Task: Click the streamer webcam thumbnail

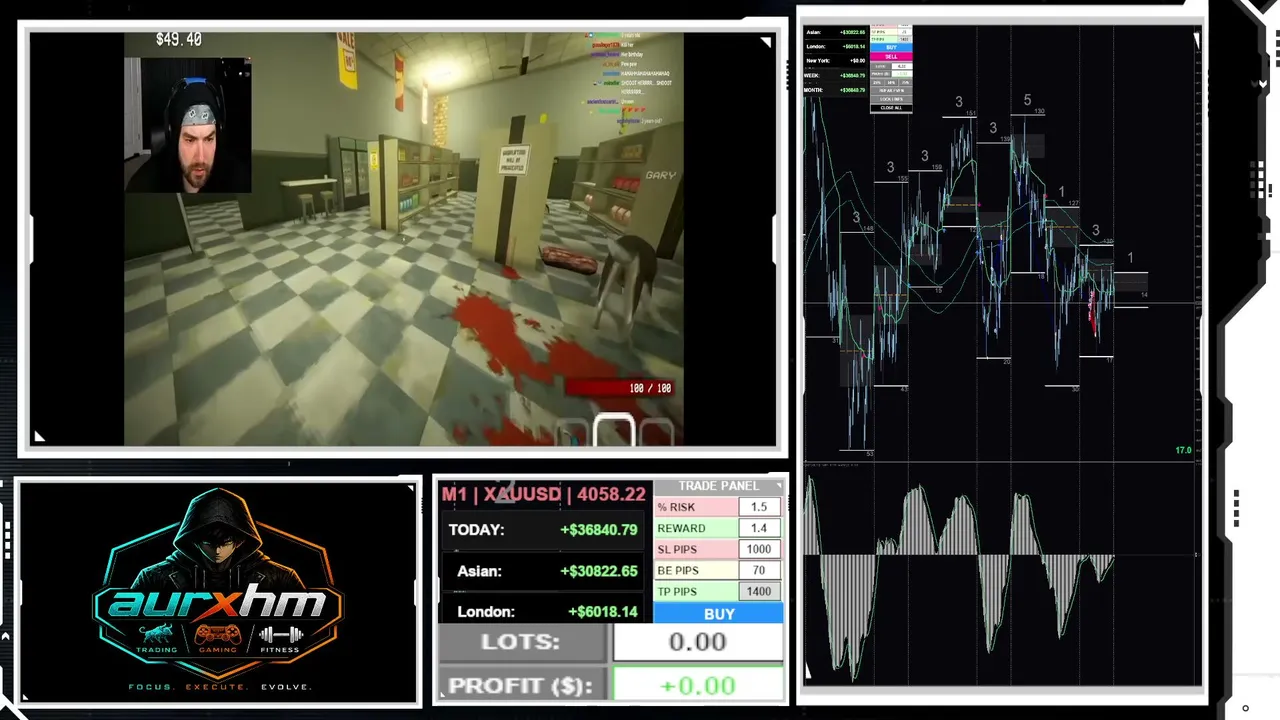Action: (x=188, y=124)
